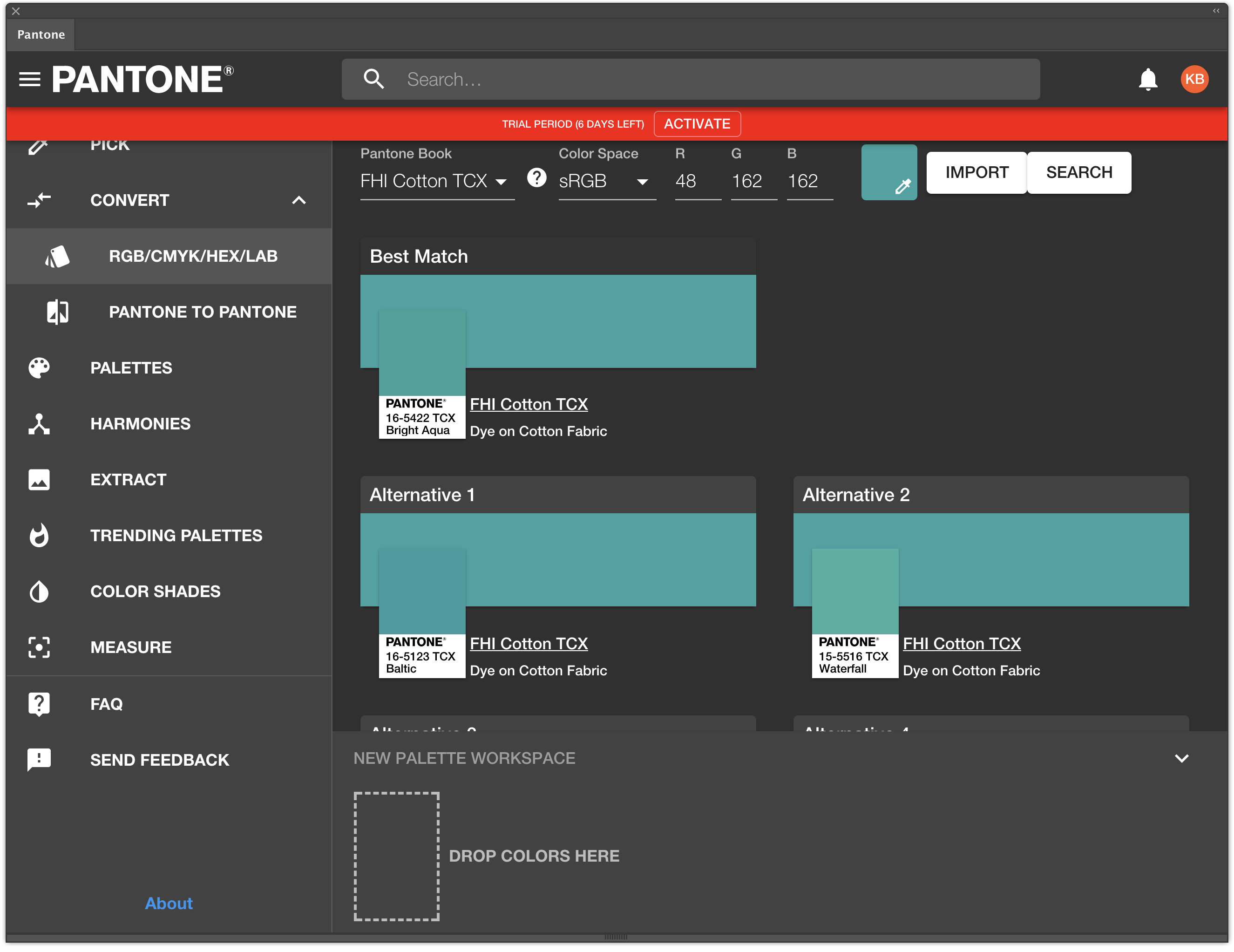Click the Trending Palettes flame icon
This screenshot has width=1234, height=952.
[39, 535]
